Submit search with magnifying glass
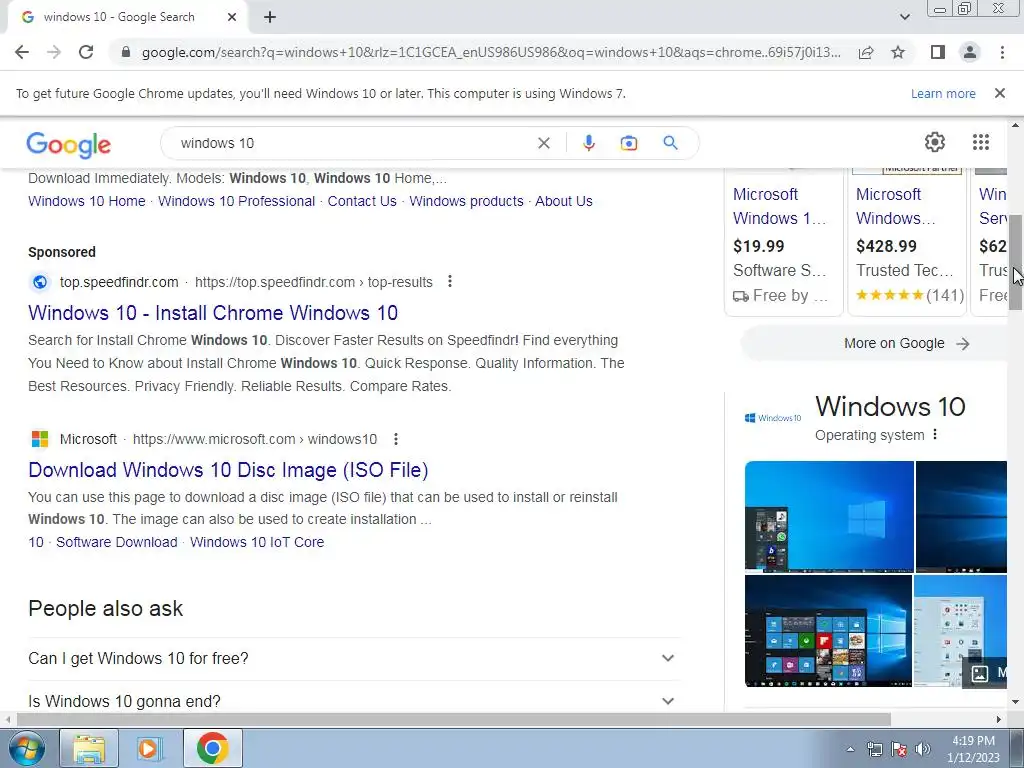 (x=670, y=143)
